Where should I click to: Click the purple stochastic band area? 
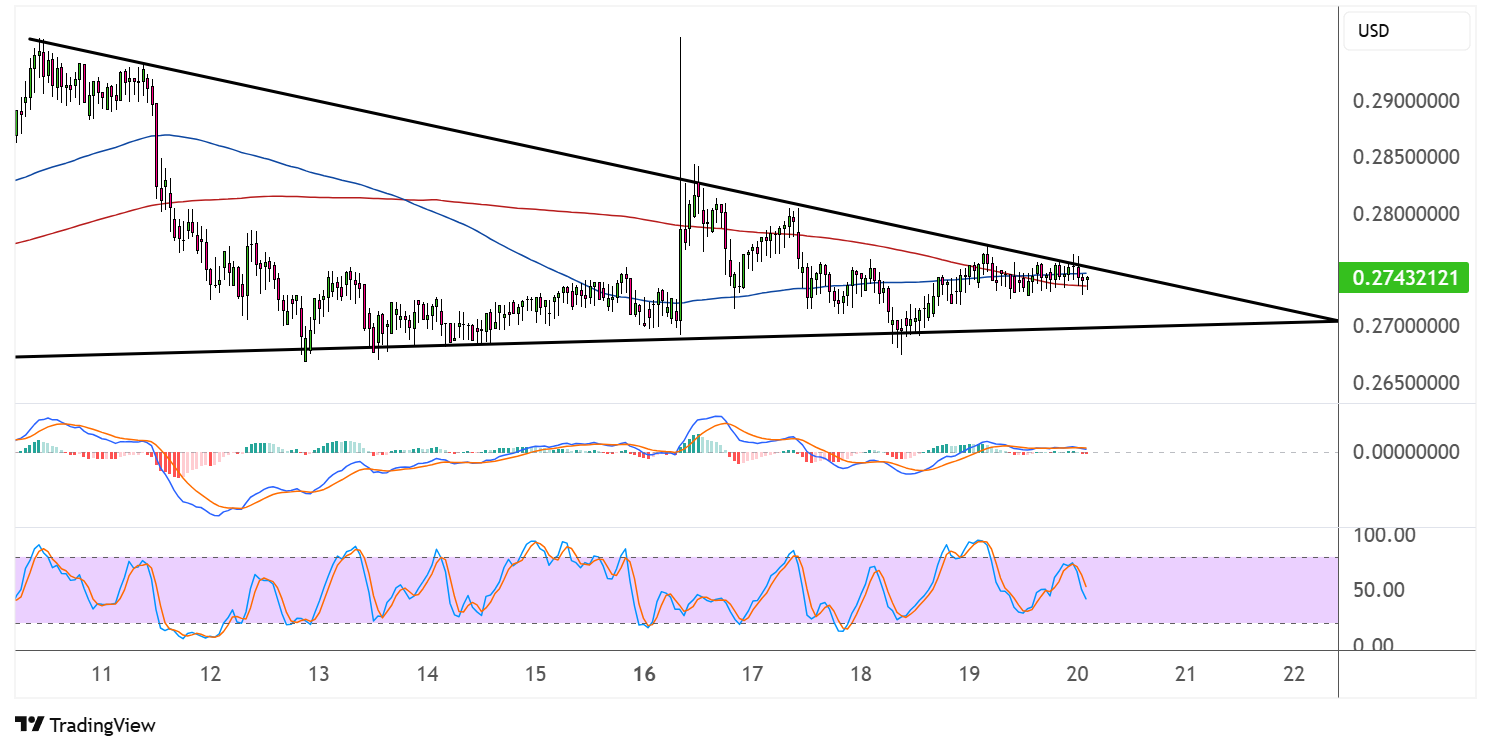676,590
